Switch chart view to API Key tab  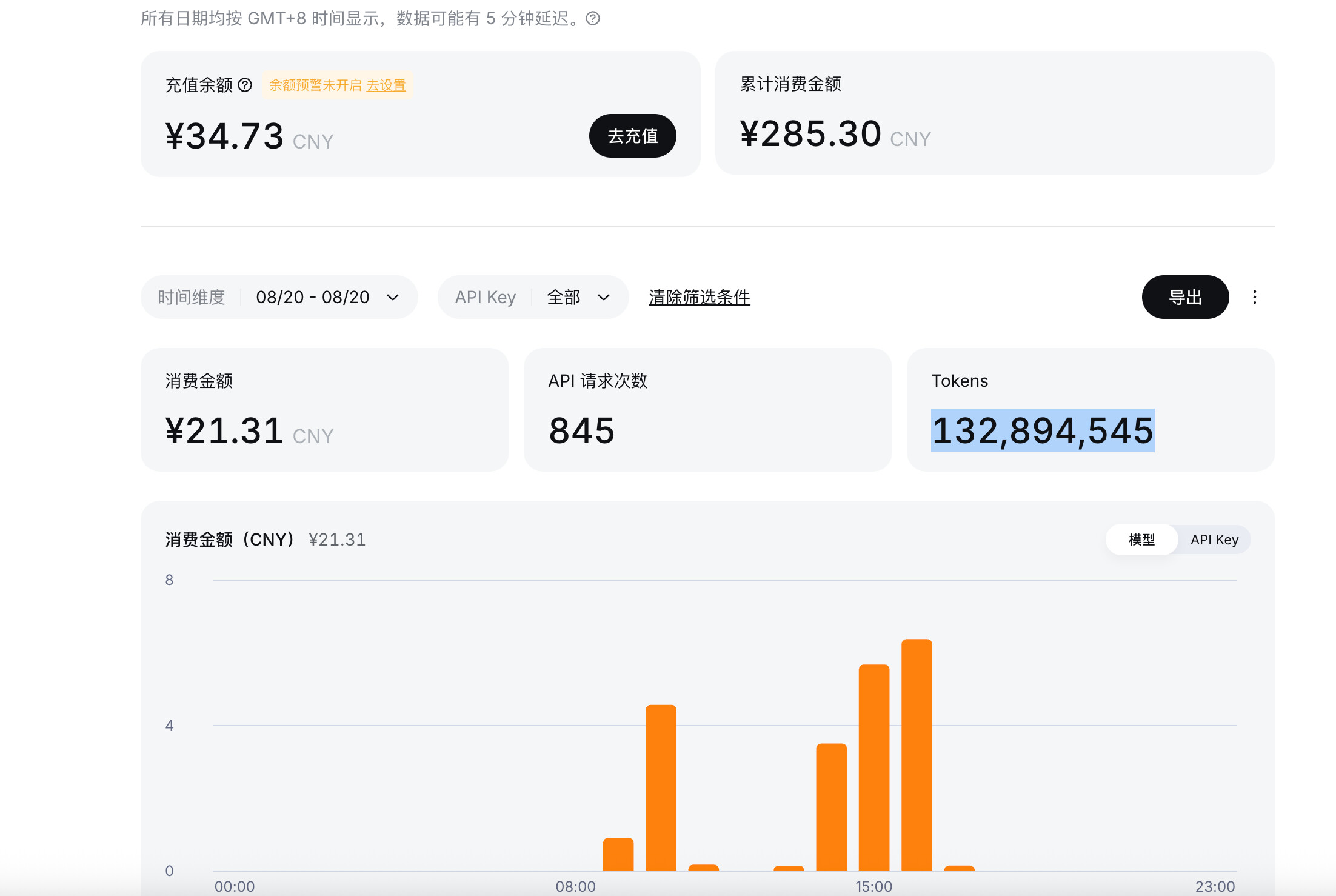(x=1214, y=540)
